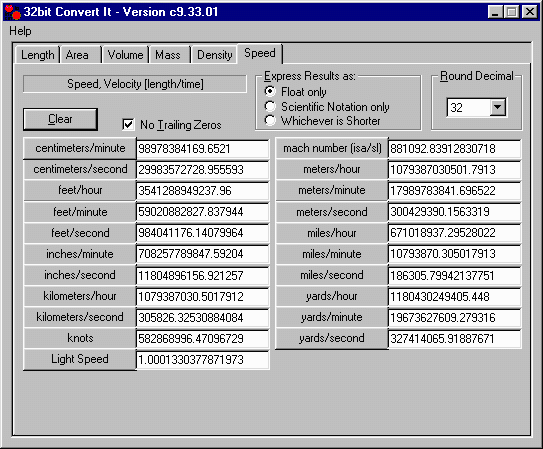Click the meters/minute unit button
Screen dimensions: 543x449
[332, 190]
